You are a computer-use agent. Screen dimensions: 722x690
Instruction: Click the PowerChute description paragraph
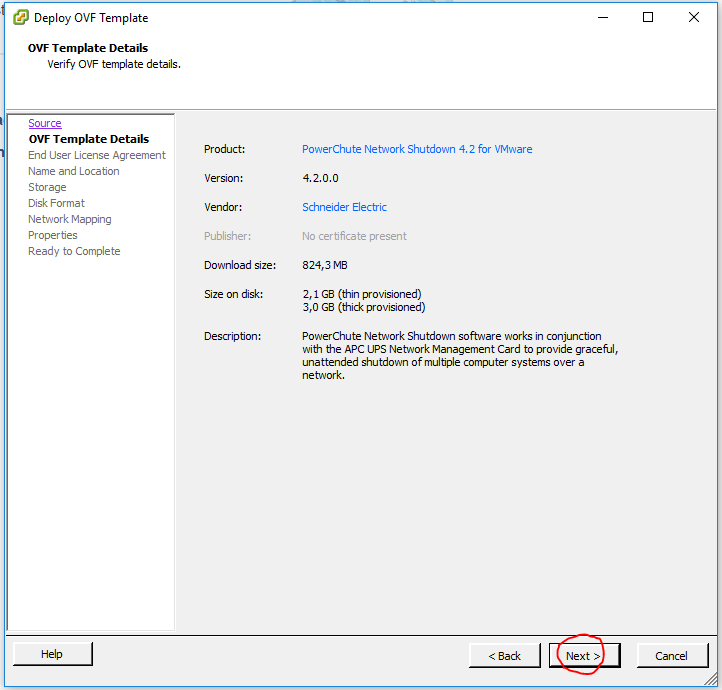(460, 355)
